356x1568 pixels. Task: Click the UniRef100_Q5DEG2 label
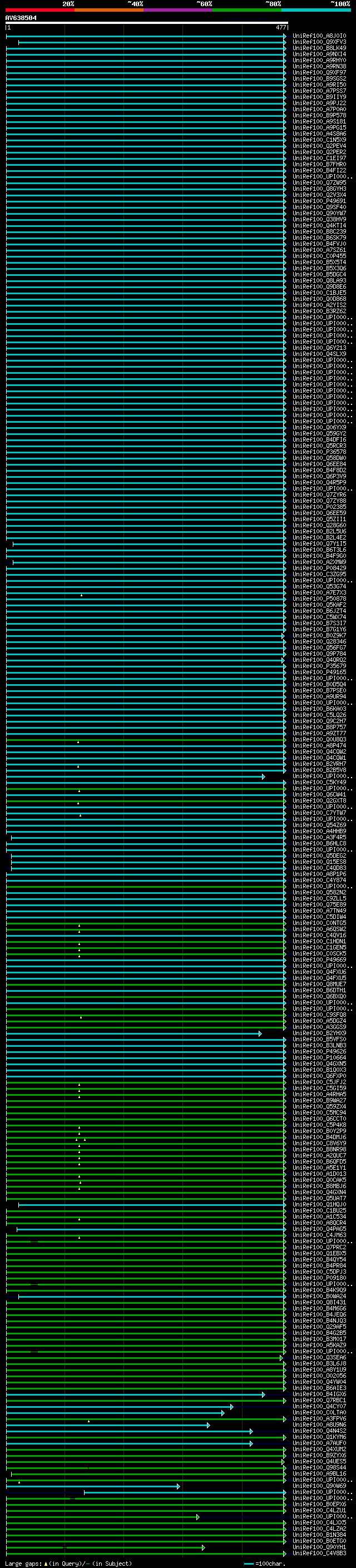(x=319, y=856)
